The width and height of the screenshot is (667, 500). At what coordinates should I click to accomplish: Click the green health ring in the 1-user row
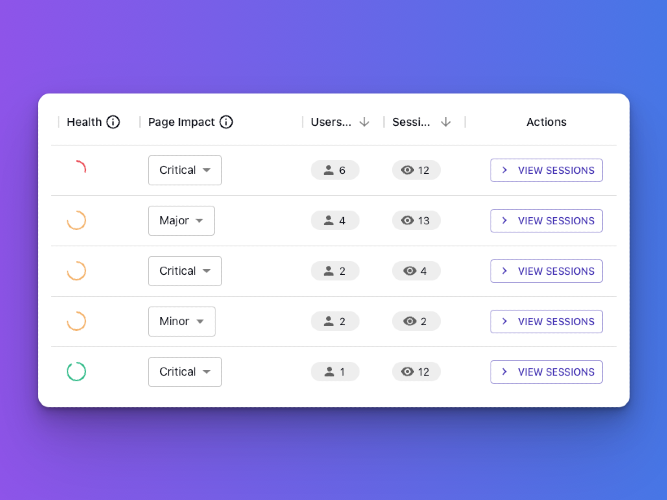(x=77, y=371)
